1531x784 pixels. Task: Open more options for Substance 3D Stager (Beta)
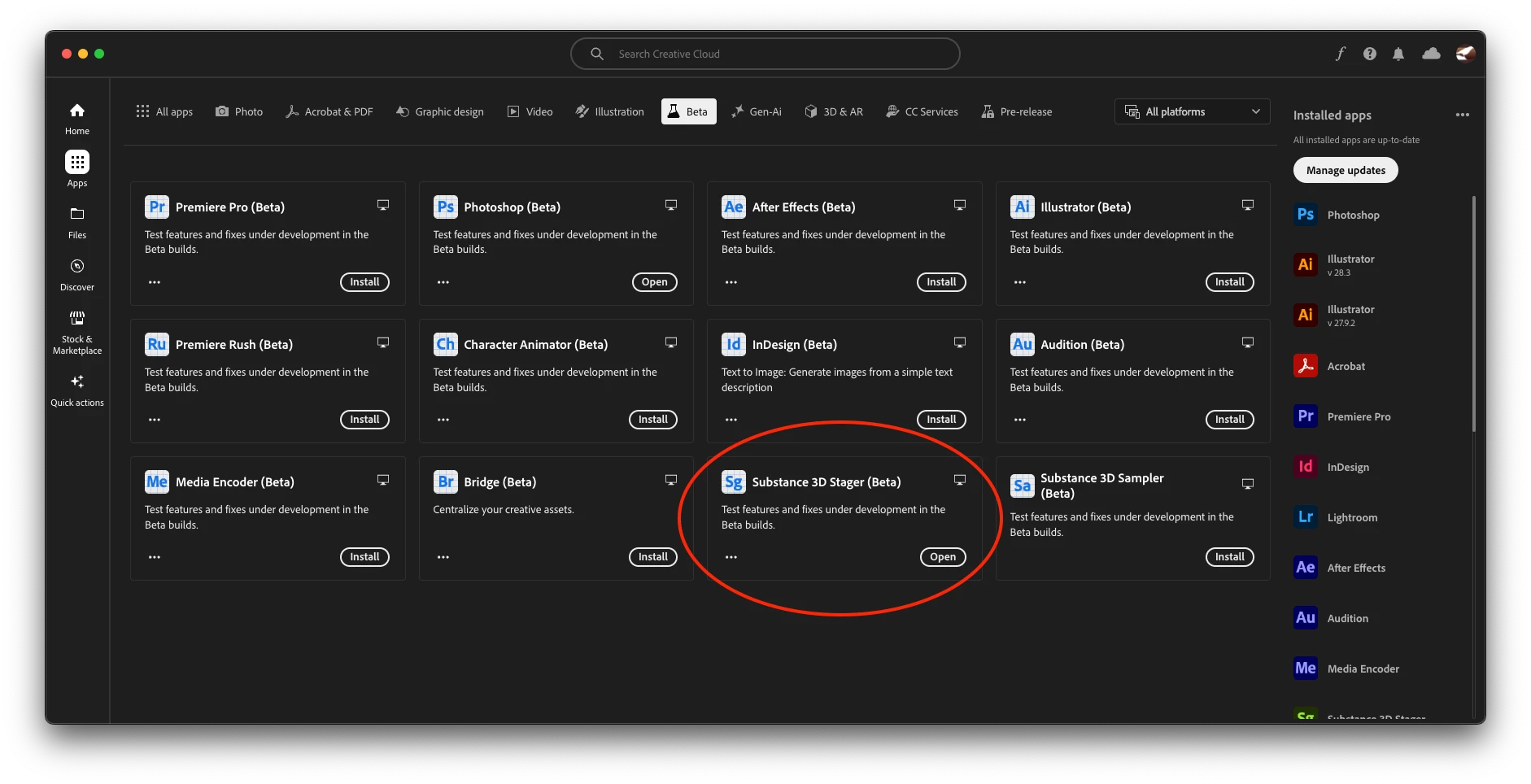coord(731,557)
